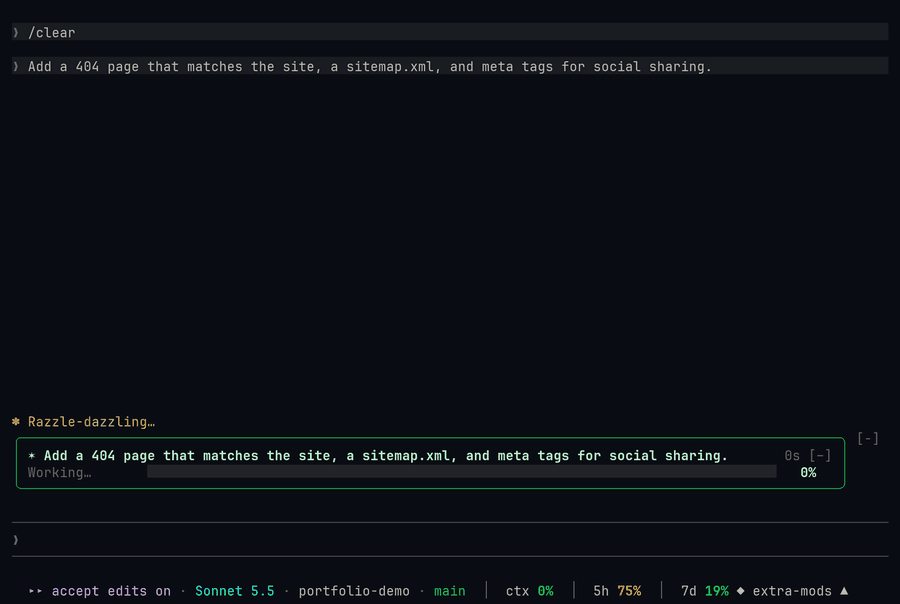Click the Razzle-dazzling… status text
This screenshot has width=900, height=604.
pyautogui.click(x=91, y=421)
